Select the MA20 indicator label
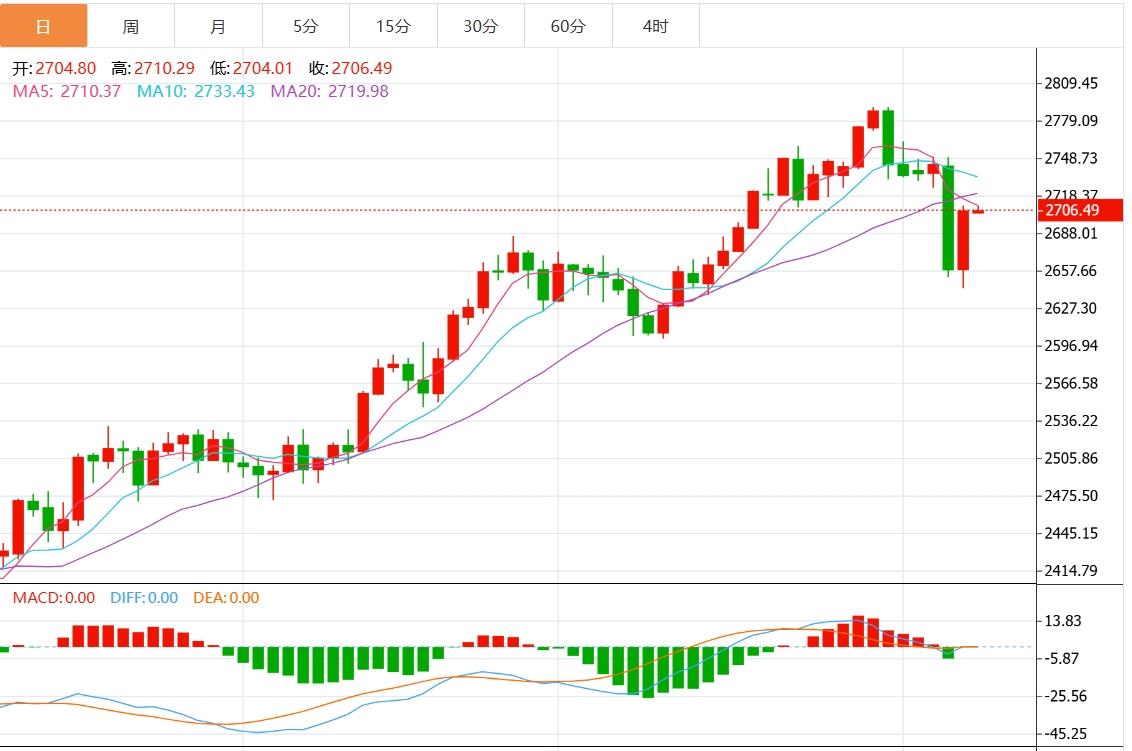Viewport: 1132px width, 751px height. coord(330,91)
